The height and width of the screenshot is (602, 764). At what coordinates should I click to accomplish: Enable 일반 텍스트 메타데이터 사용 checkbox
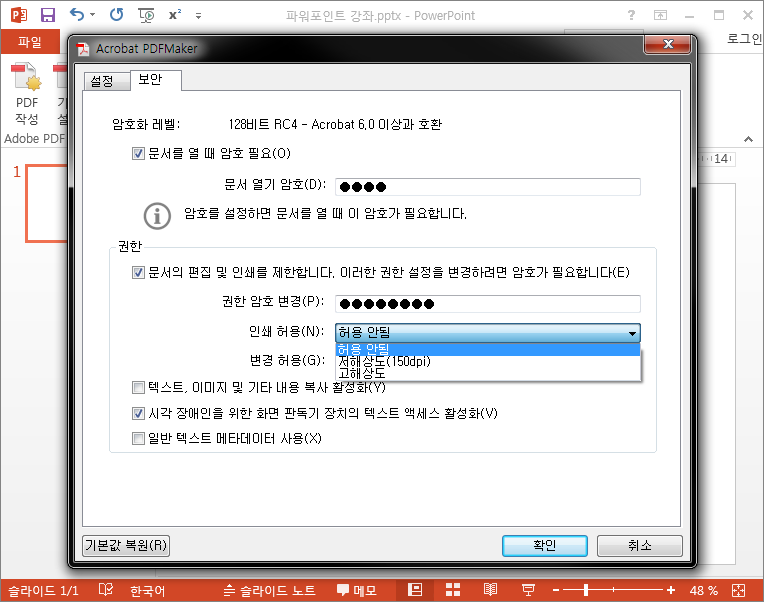coord(138,439)
